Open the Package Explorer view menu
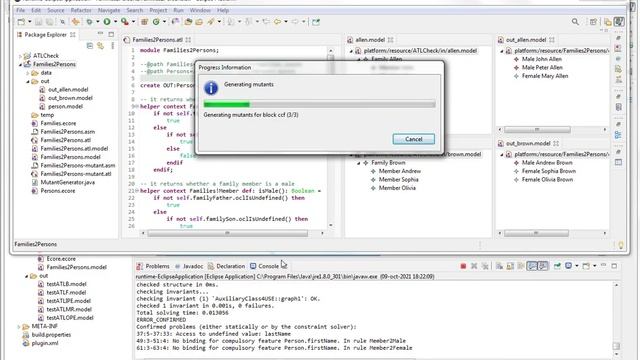Viewport: 640px width, 360px height. [x=112, y=46]
